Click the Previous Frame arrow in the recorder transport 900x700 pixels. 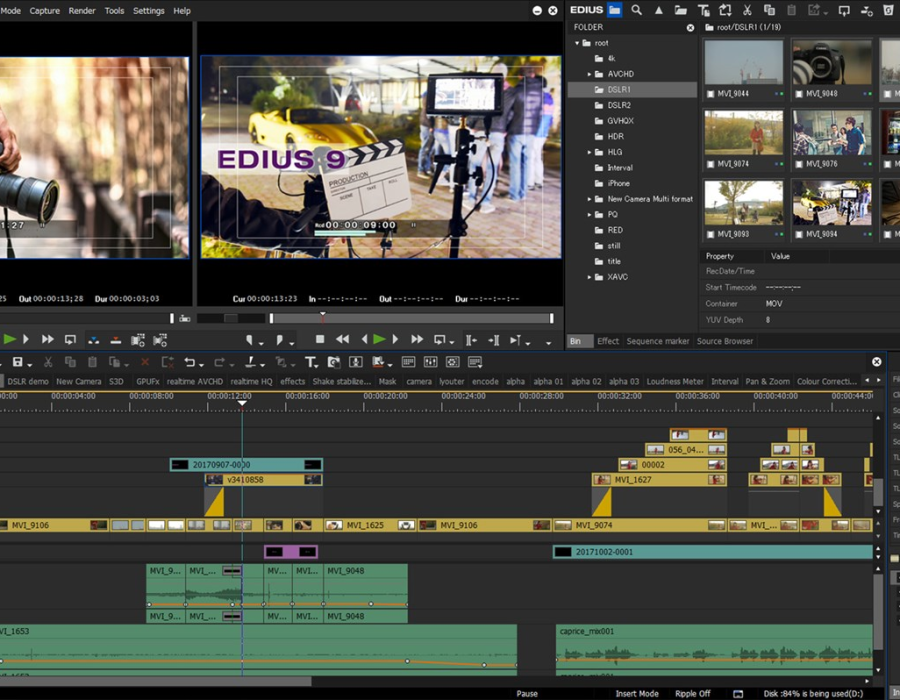pos(364,339)
